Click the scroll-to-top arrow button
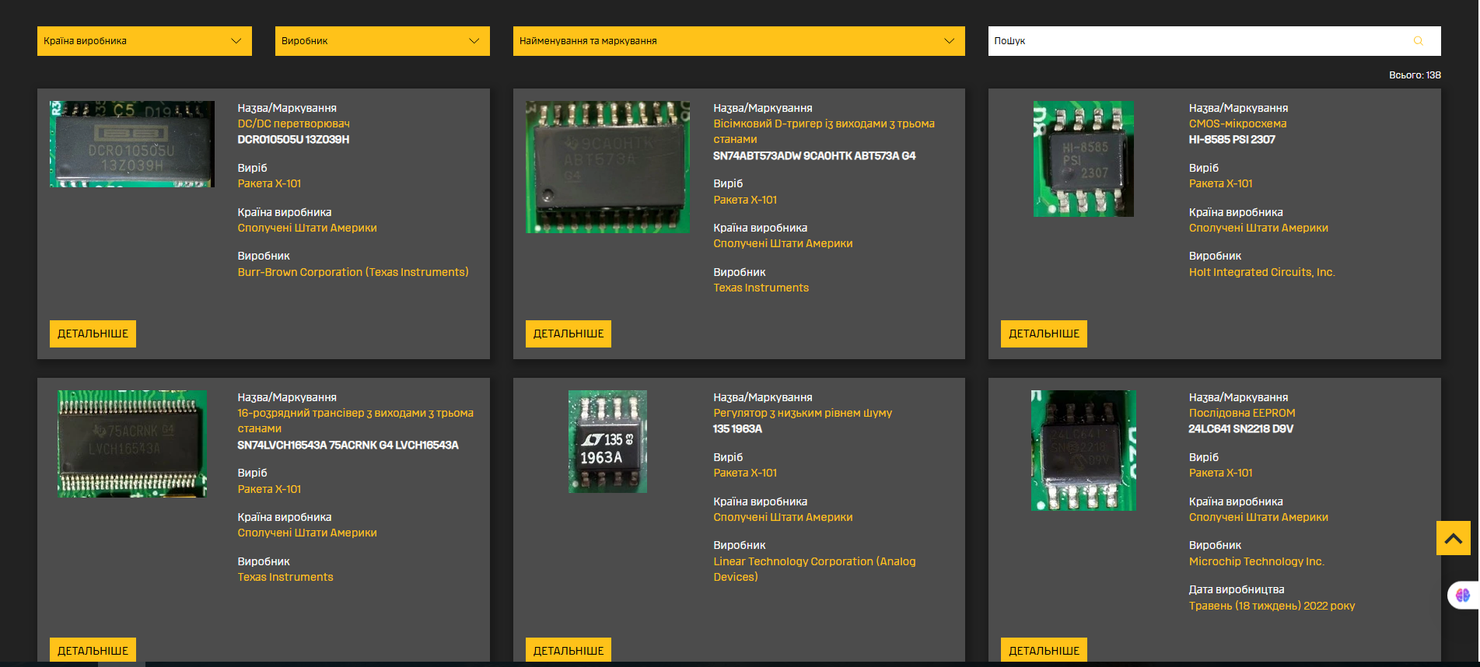The width and height of the screenshot is (1480, 667). point(1453,538)
